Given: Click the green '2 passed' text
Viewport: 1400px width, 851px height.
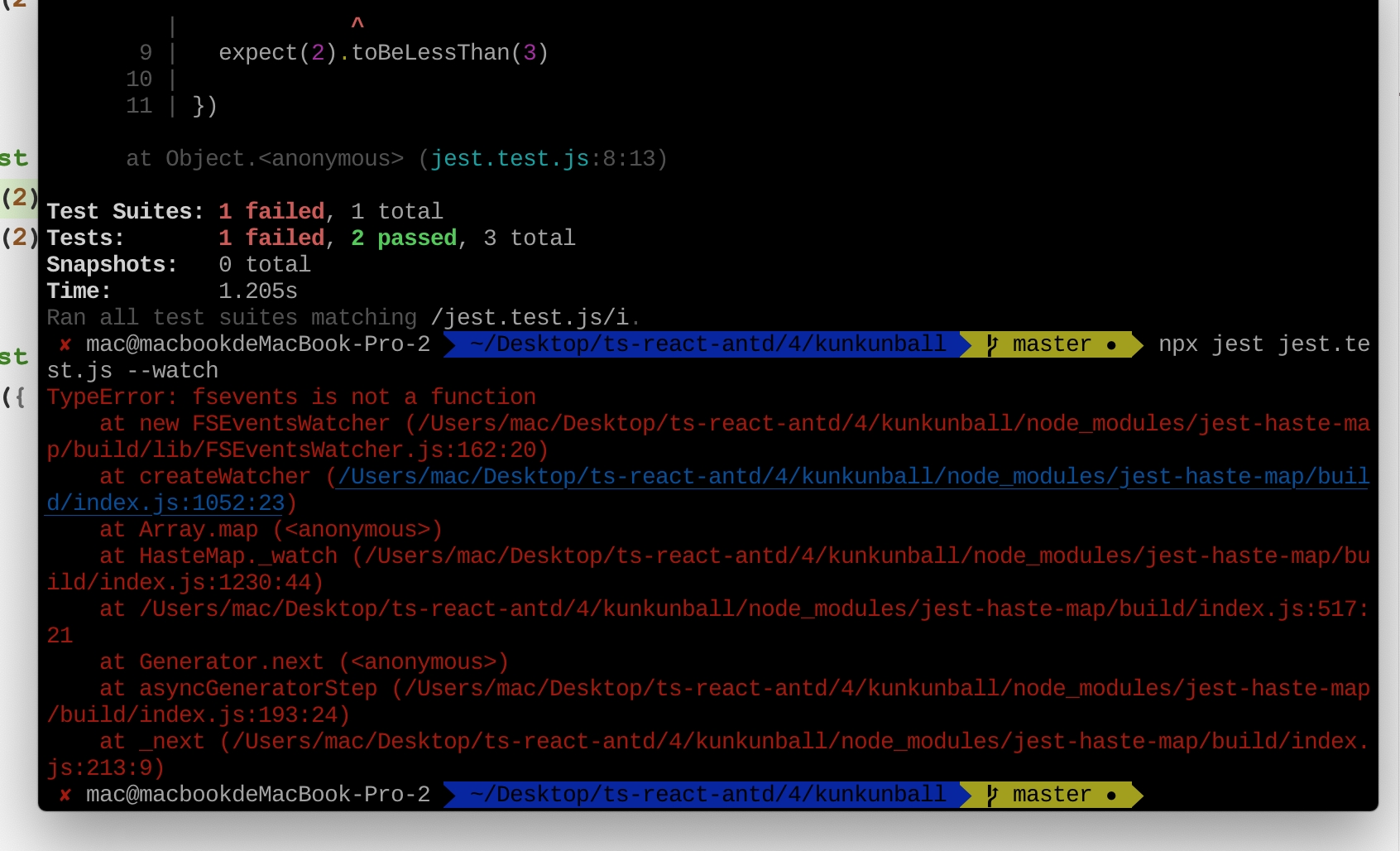Looking at the screenshot, I should 404,238.
